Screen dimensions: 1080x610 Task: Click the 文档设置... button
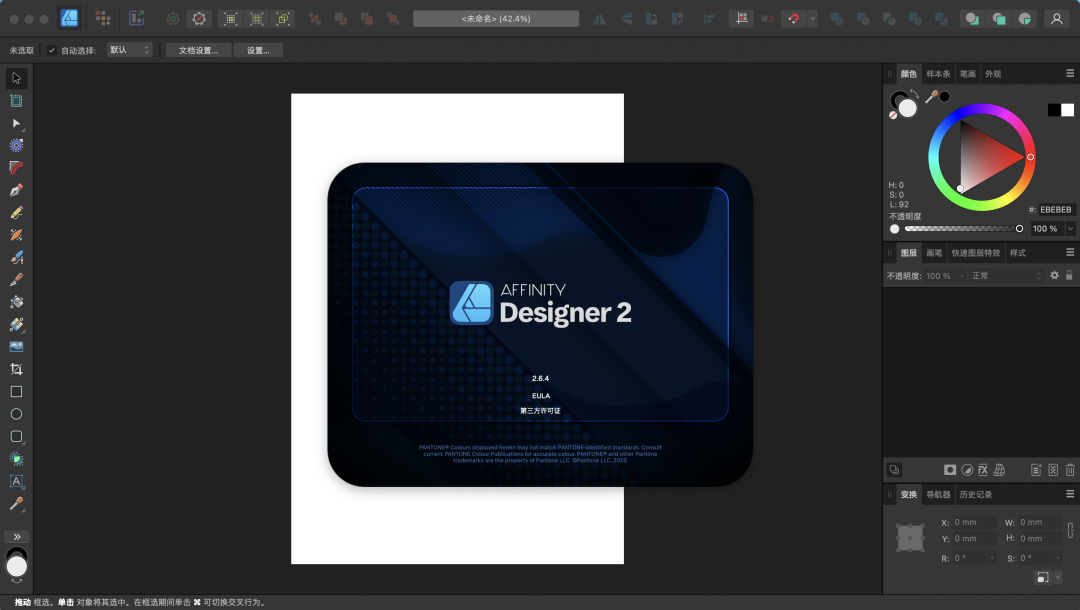coord(198,50)
